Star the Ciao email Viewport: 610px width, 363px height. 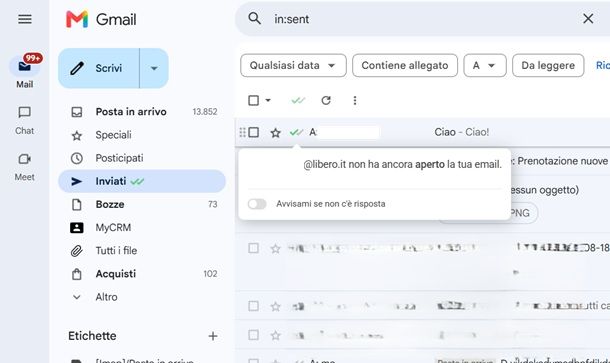coord(275,133)
